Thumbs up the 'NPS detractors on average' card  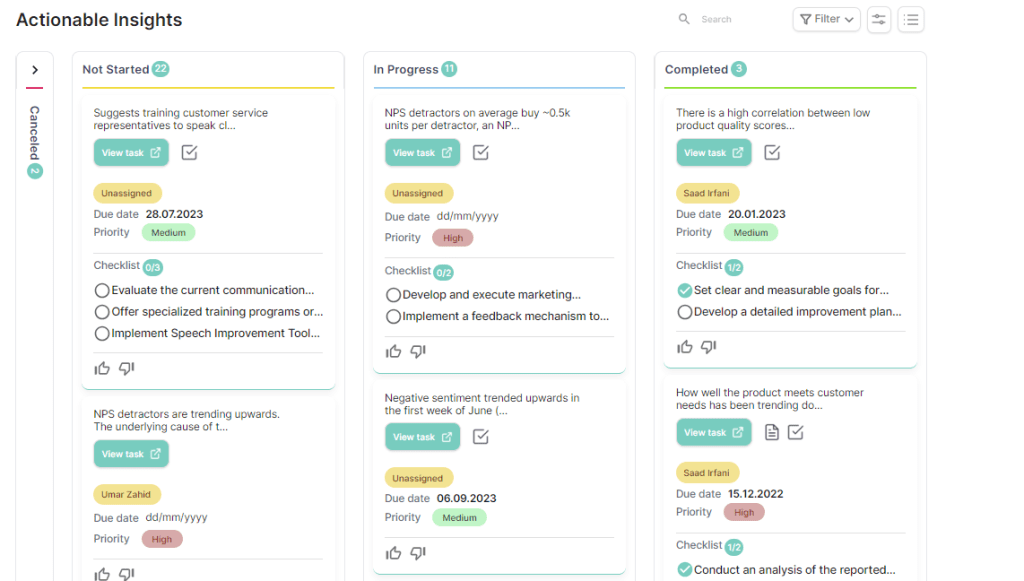(393, 352)
